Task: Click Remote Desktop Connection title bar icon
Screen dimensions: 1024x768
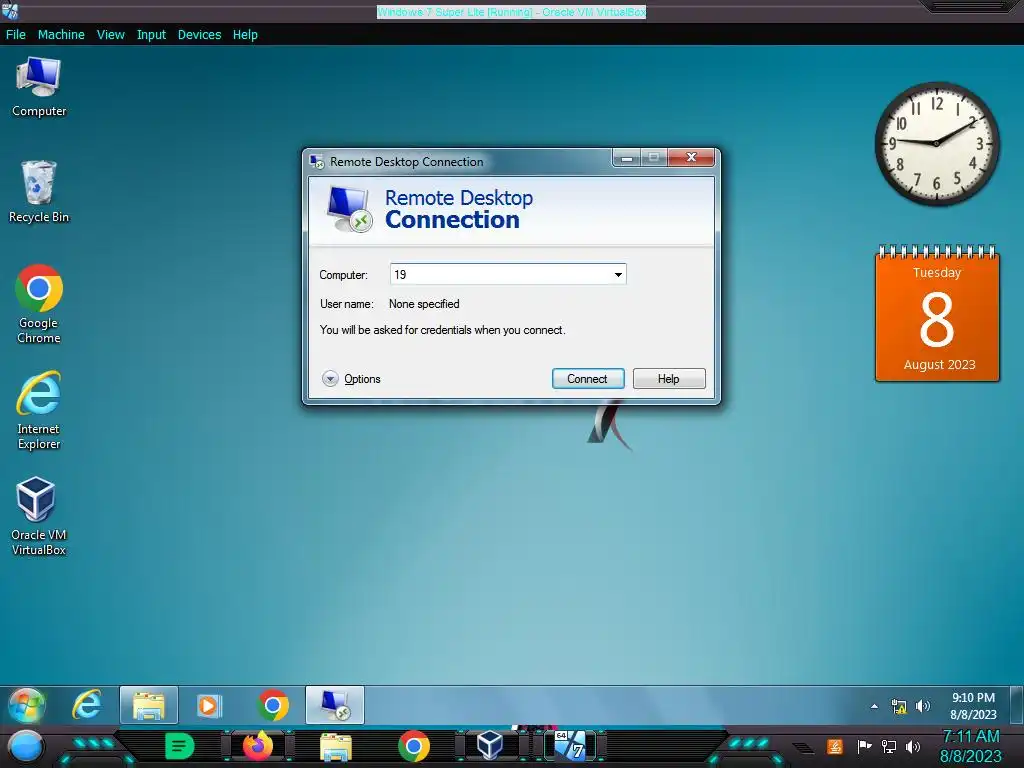Action: (317, 161)
